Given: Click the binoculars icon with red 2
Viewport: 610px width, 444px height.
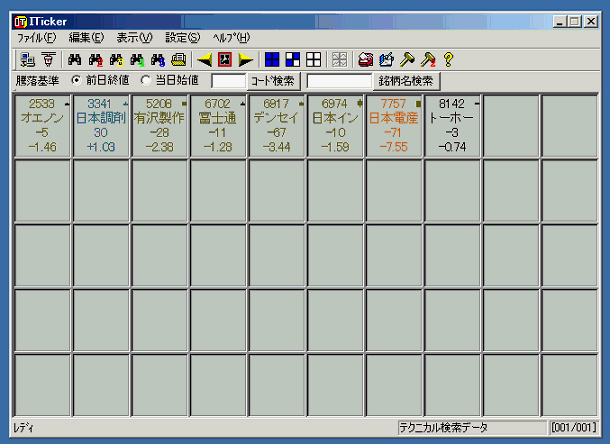Looking at the screenshot, I should click(96, 60).
